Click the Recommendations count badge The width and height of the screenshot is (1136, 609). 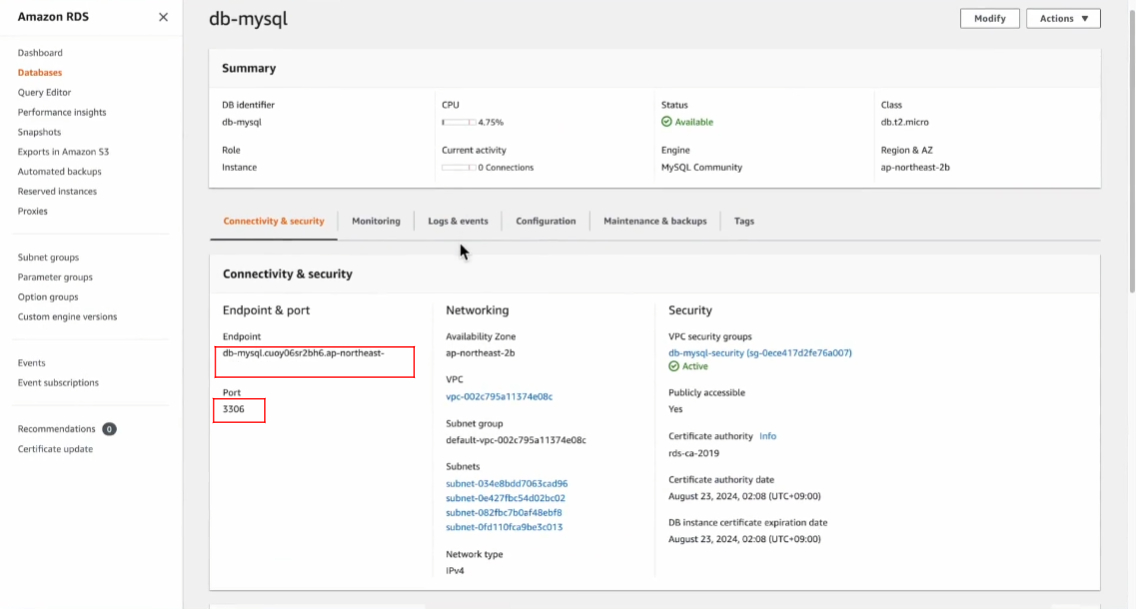pos(109,429)
